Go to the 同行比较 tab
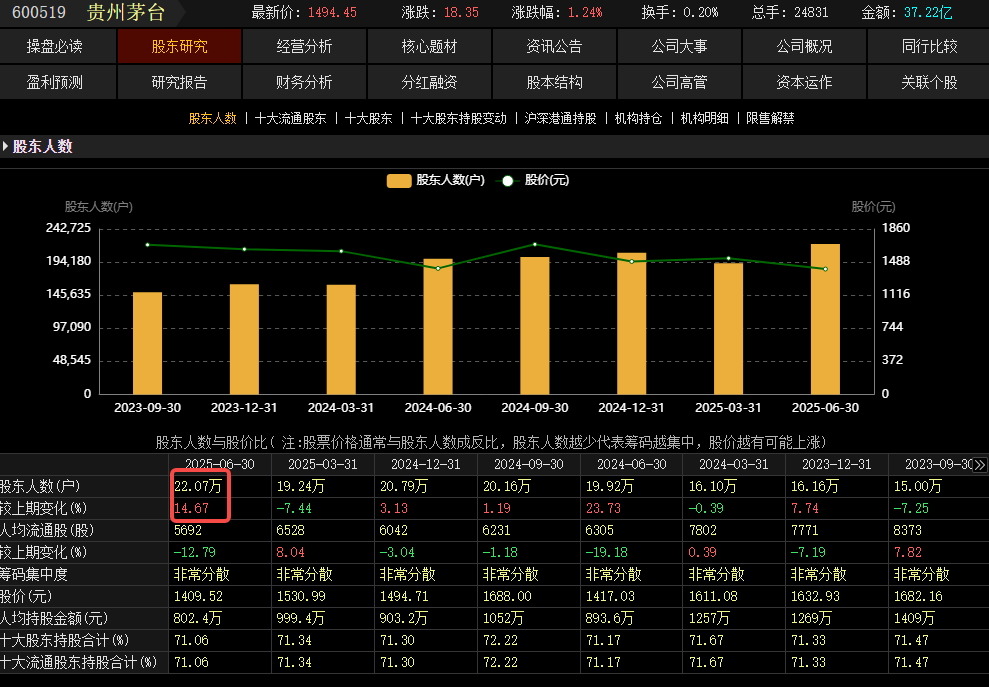This screenshot has height=687, width=989. tap(929, 47)
